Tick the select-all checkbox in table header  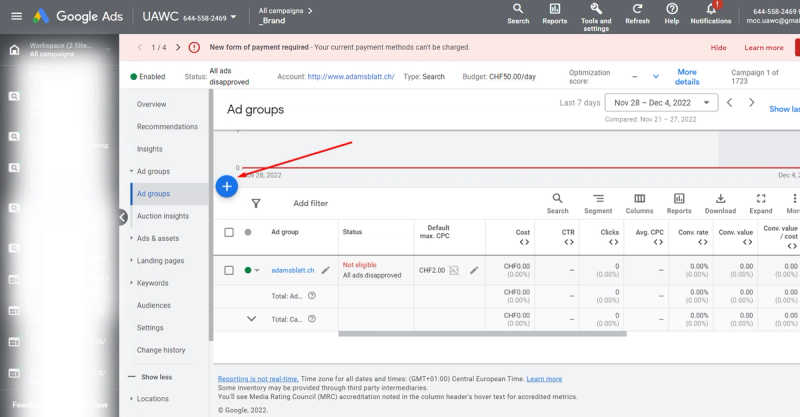click(229, 232)
